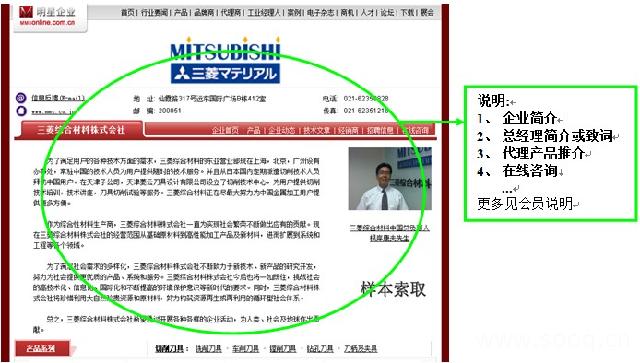Image resolution: width=640 pixels, height=363 pixels.
Task: Click the general manager photo thumbnail
Action: point(390,178)
